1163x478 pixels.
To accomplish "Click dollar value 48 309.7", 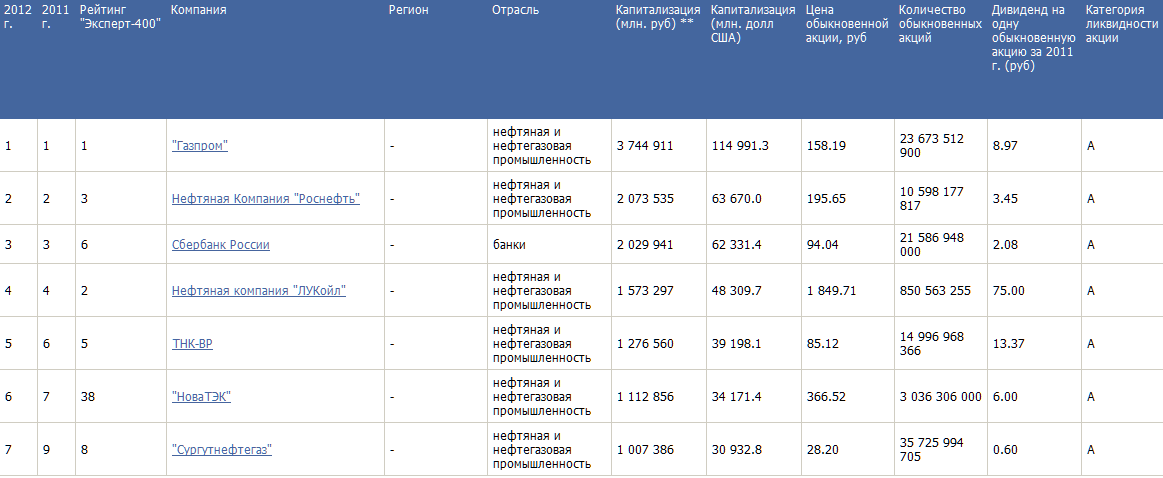I will click(737, 291).
